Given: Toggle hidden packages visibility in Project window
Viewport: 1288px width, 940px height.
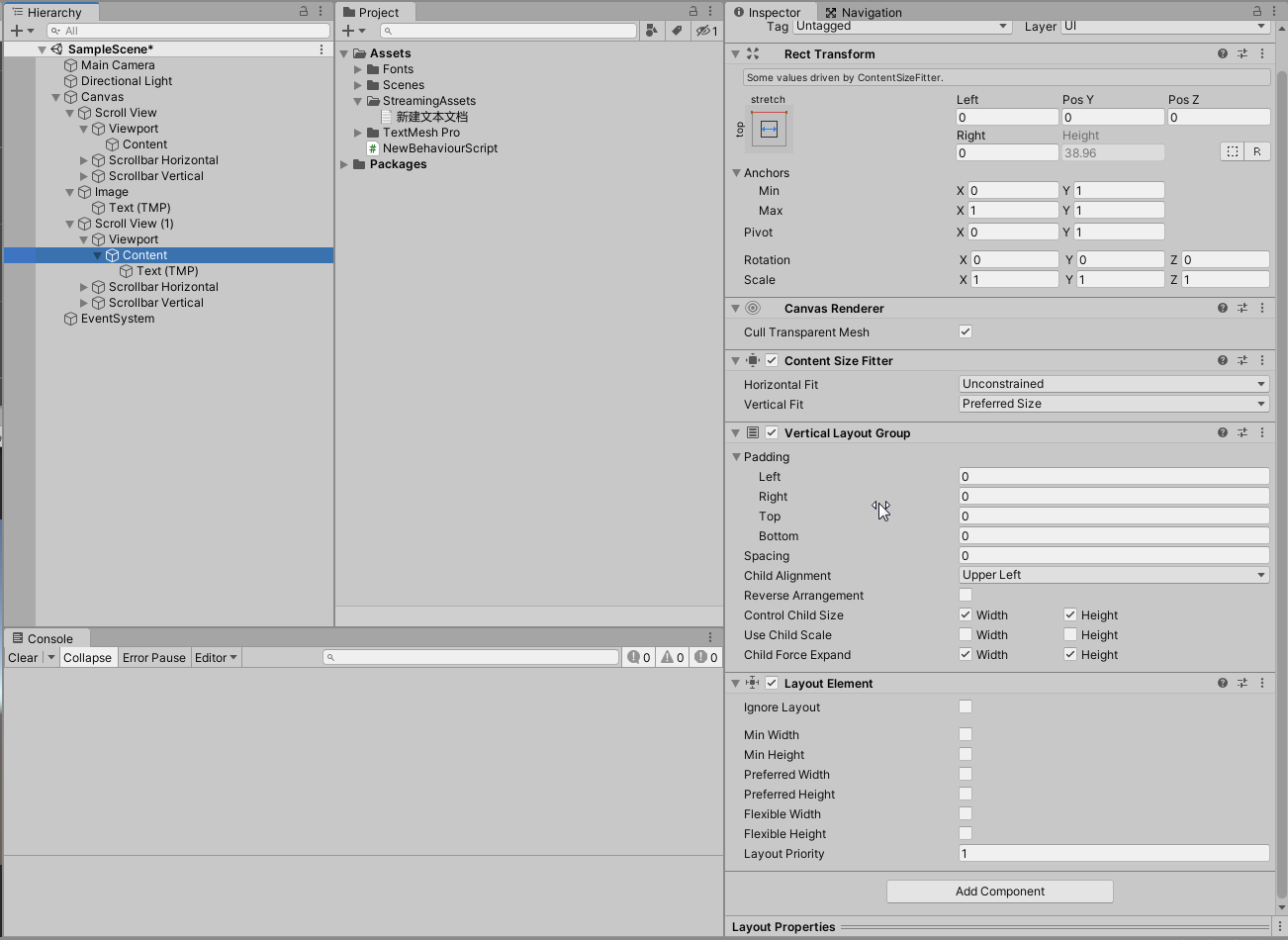Looking at the screenshot, I should 699,31.
